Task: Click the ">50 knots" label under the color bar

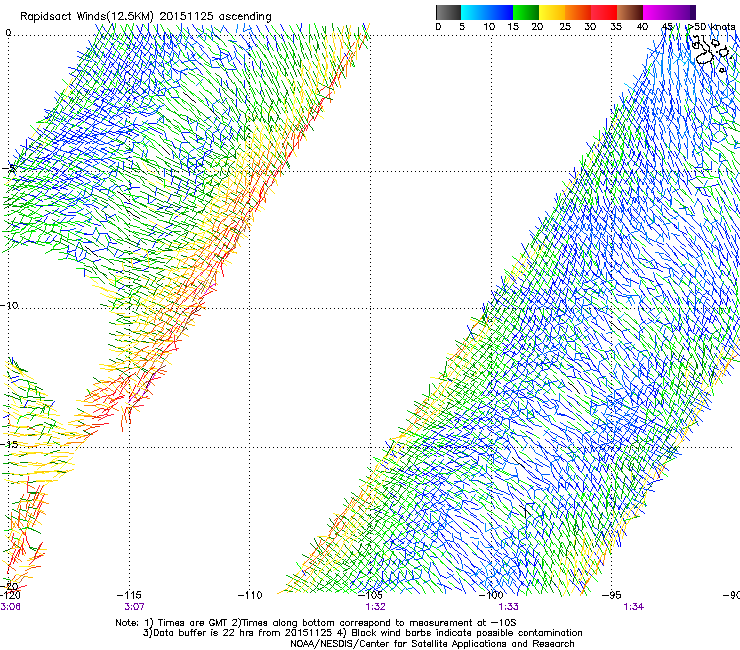Action: (711, 27)
